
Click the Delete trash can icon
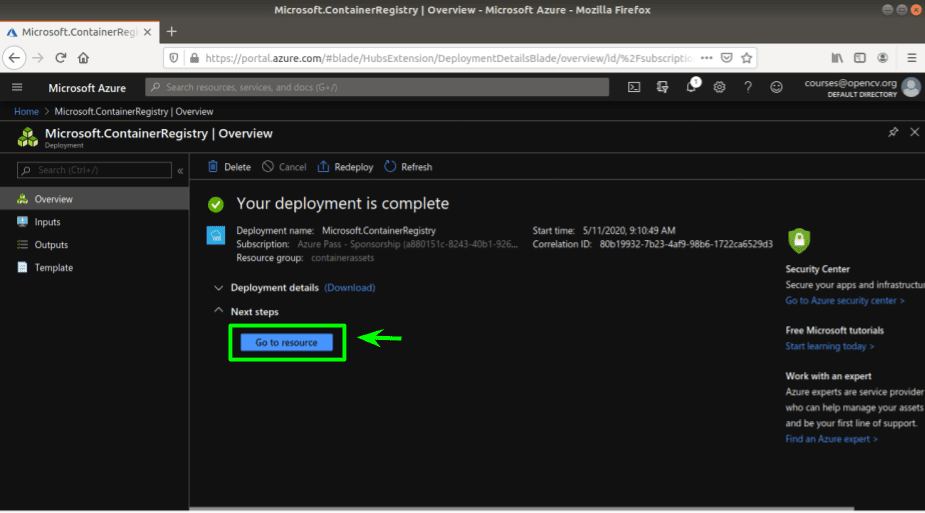tap(213, 167)
